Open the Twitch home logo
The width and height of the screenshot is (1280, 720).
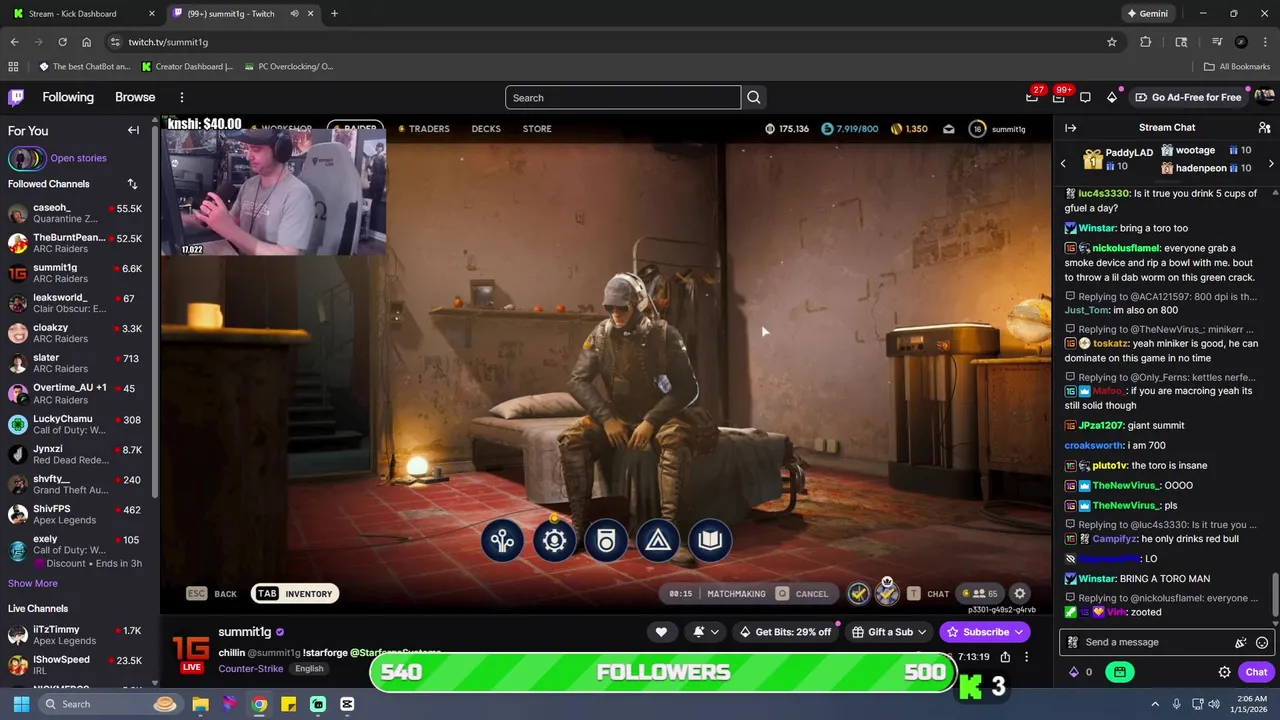16,97
